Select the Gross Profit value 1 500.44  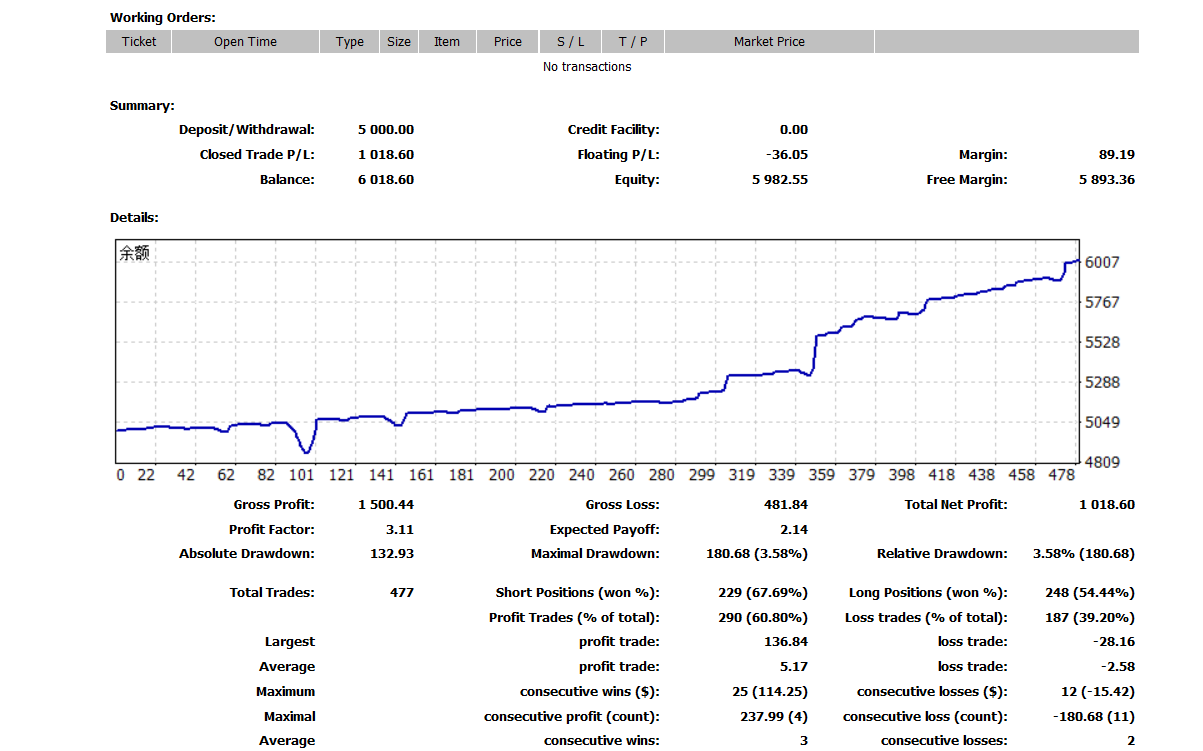coord(386,504)
